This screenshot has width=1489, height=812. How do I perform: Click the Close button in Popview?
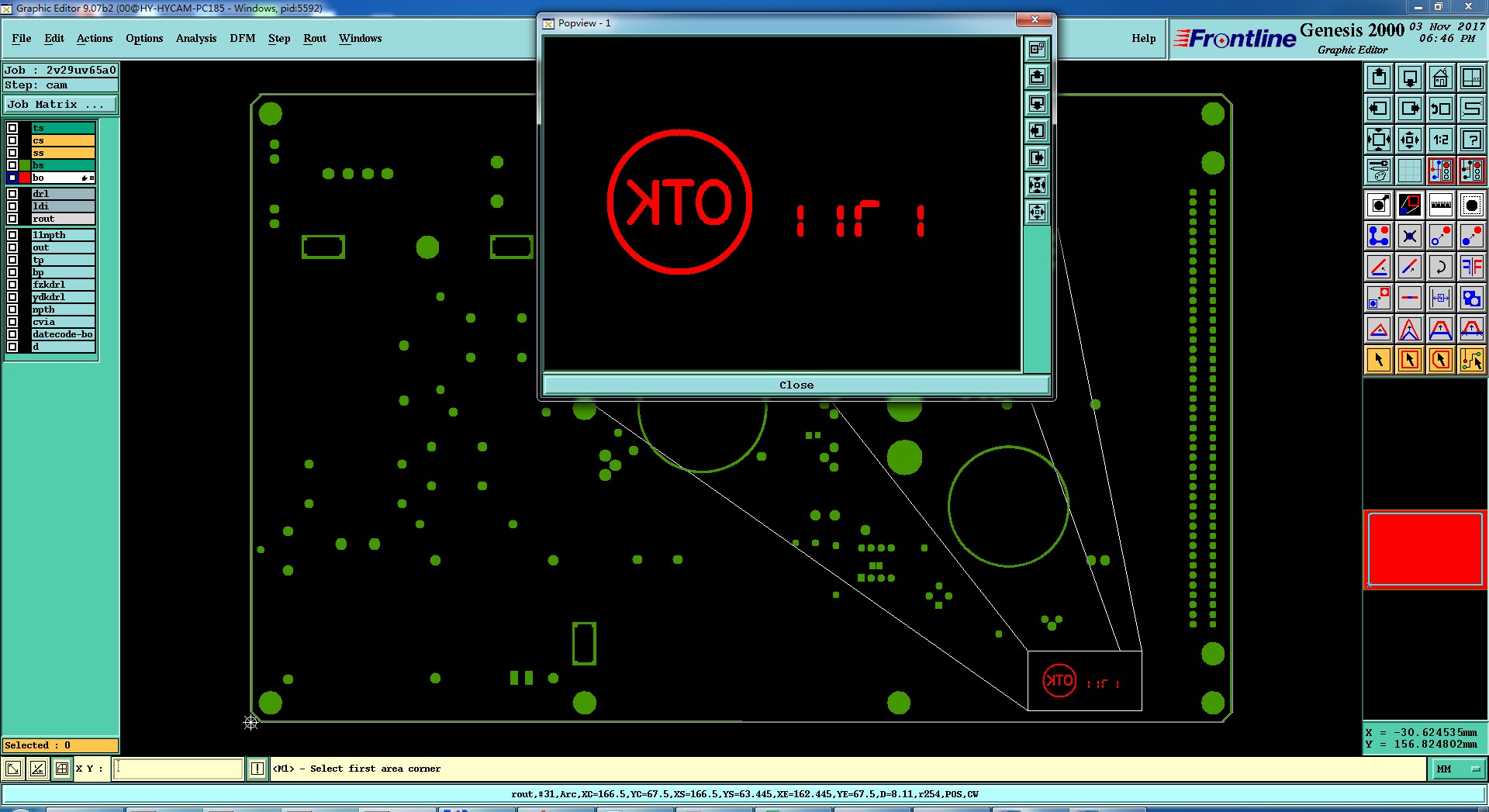tap(796, 385)
